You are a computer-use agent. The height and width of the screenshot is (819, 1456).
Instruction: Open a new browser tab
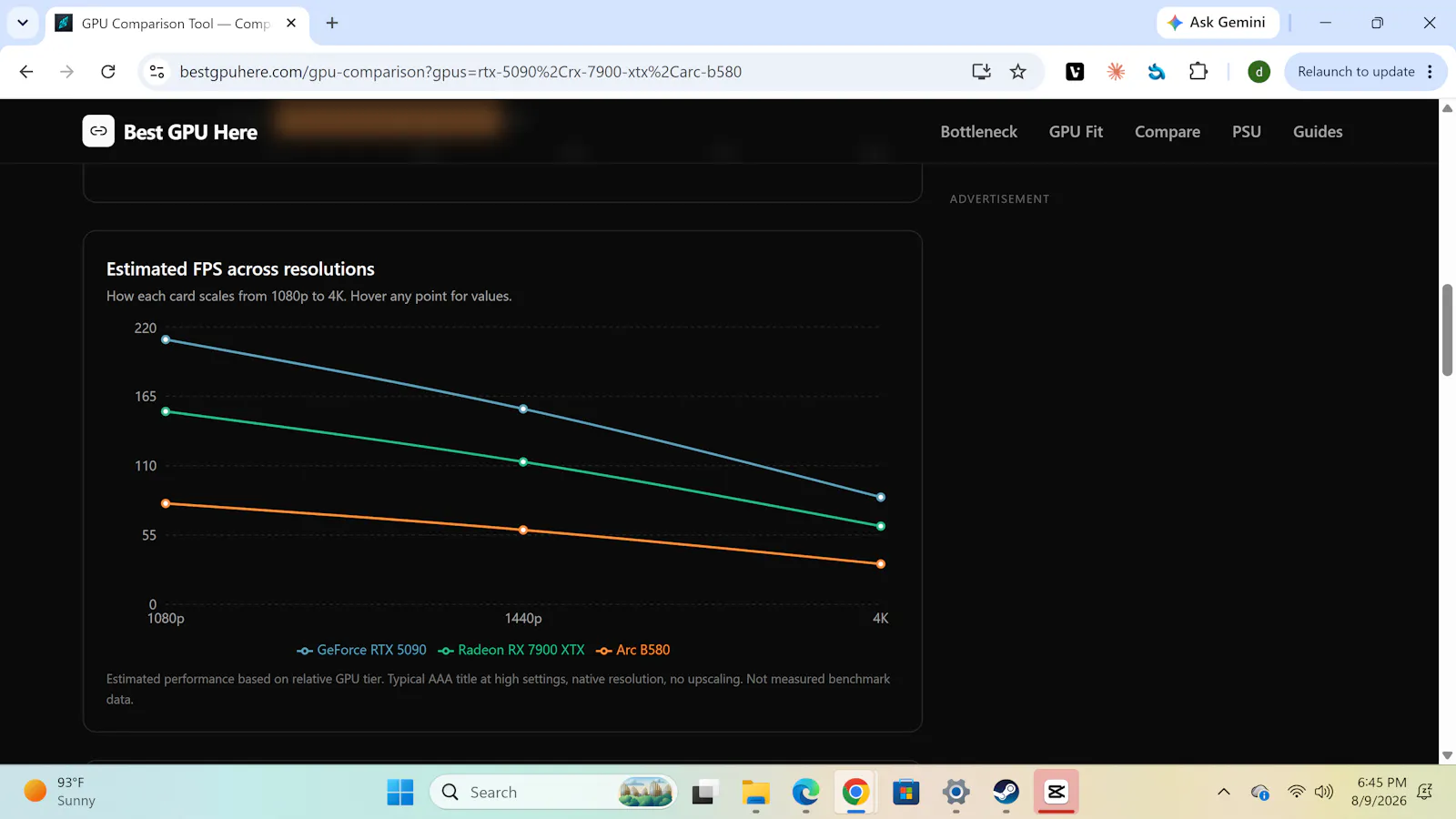point(332,24)
